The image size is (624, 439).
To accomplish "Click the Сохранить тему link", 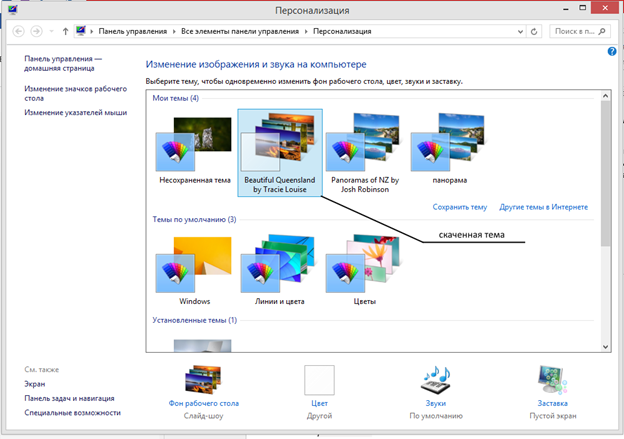I will [x=460, y=207].
